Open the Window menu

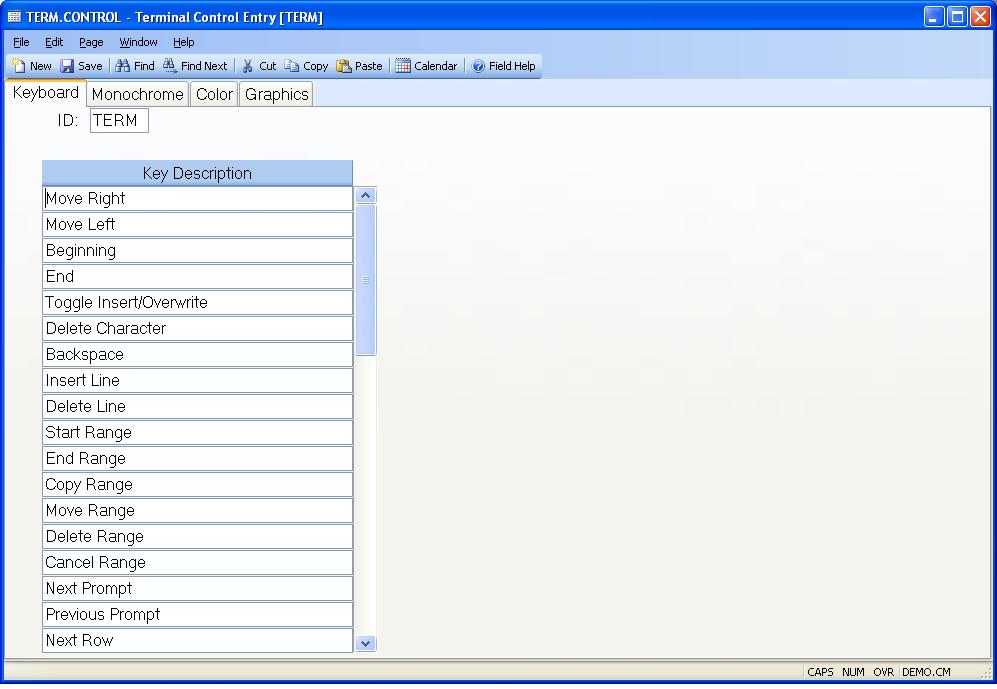138,42
